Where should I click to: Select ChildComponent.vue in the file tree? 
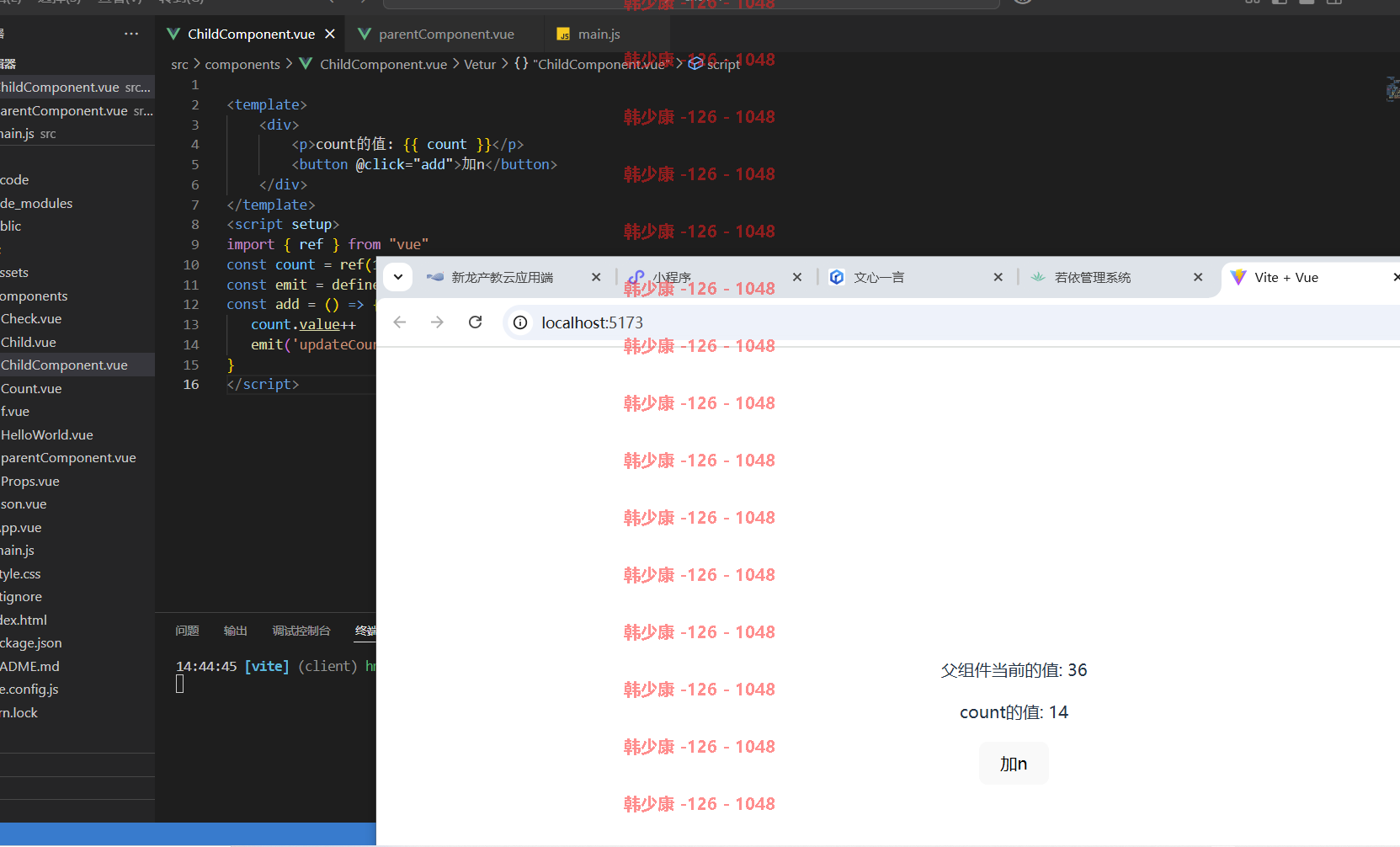tap(77, 365)
